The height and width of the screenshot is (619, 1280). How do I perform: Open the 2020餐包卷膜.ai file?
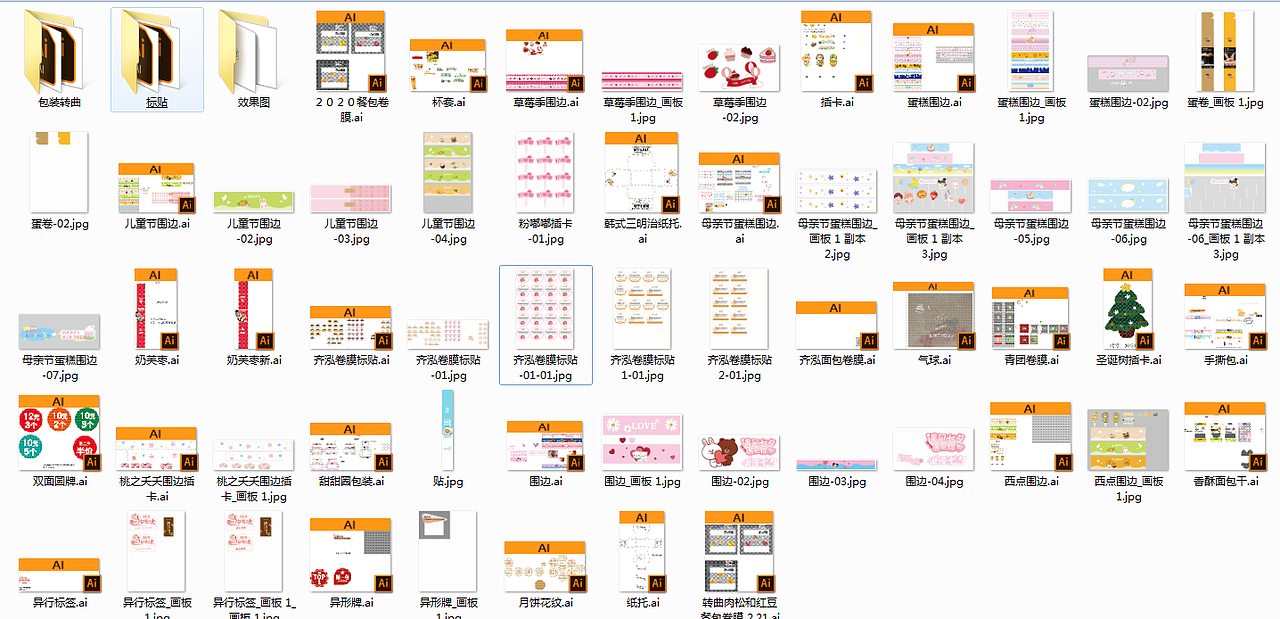(350, 48)
